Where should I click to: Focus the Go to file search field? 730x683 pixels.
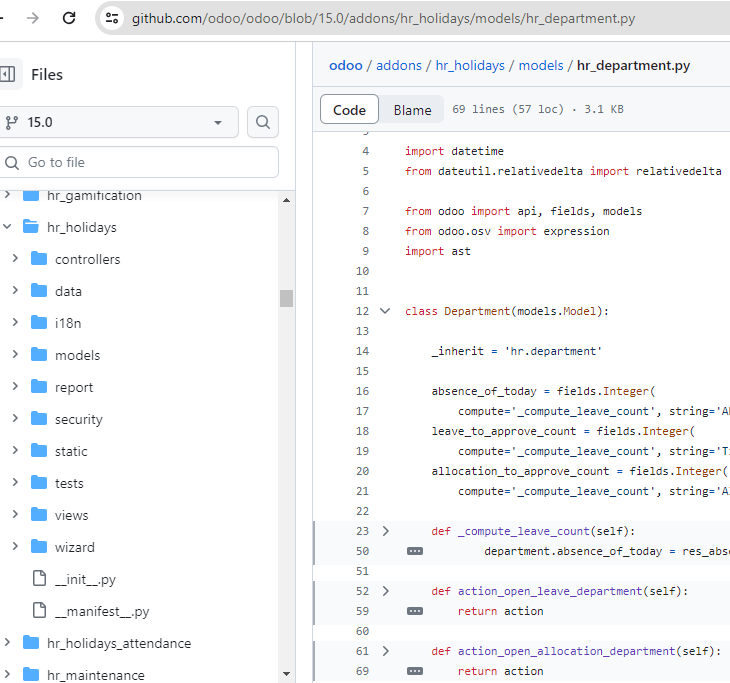click(139, 162)
